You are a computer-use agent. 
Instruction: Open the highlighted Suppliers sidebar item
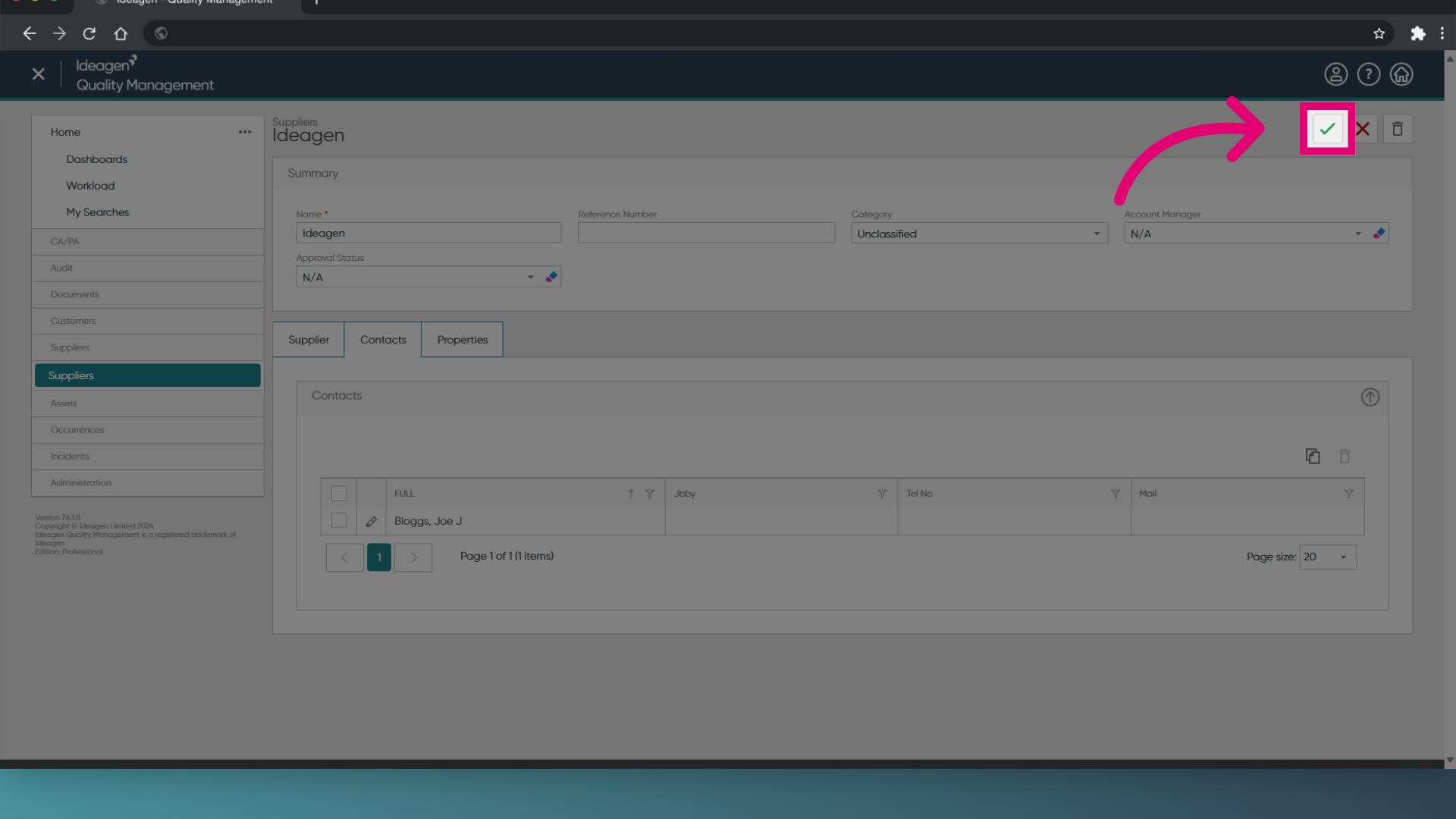pyautogui.click(x=148, y=375)
